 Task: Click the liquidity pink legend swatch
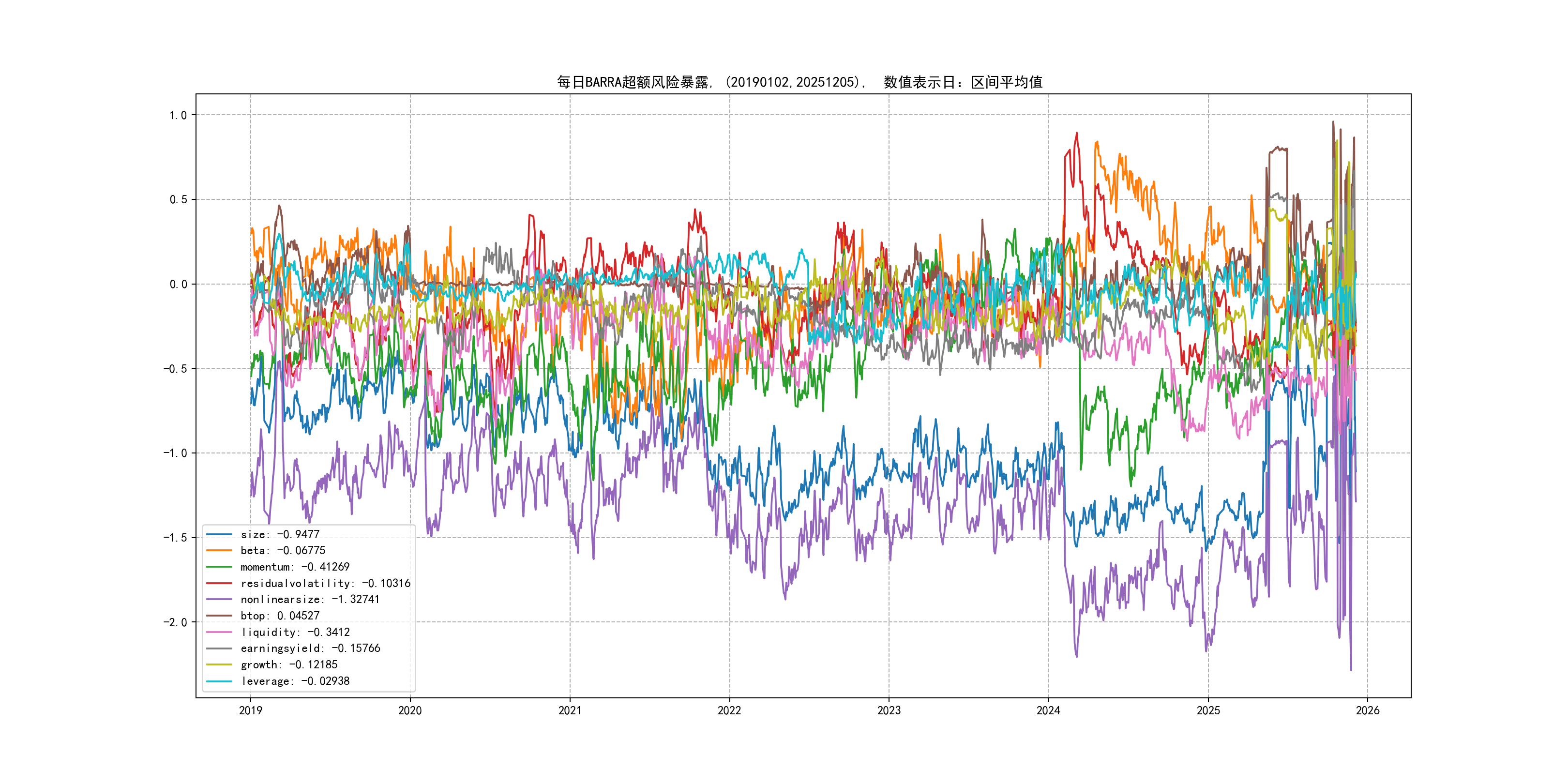(x=219, y=633)
